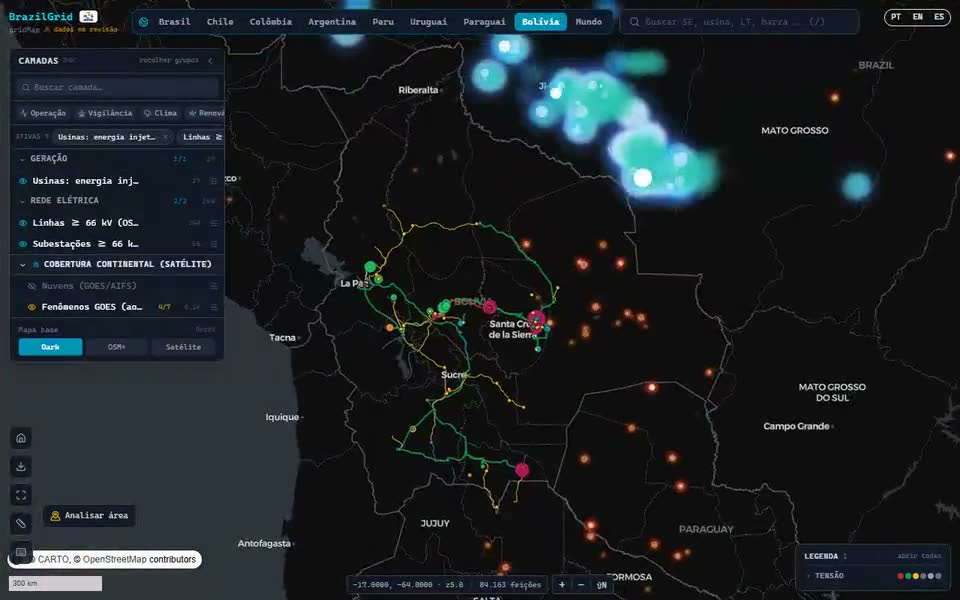Switch language to PT
960x600 pixels.
pos(896,17)
